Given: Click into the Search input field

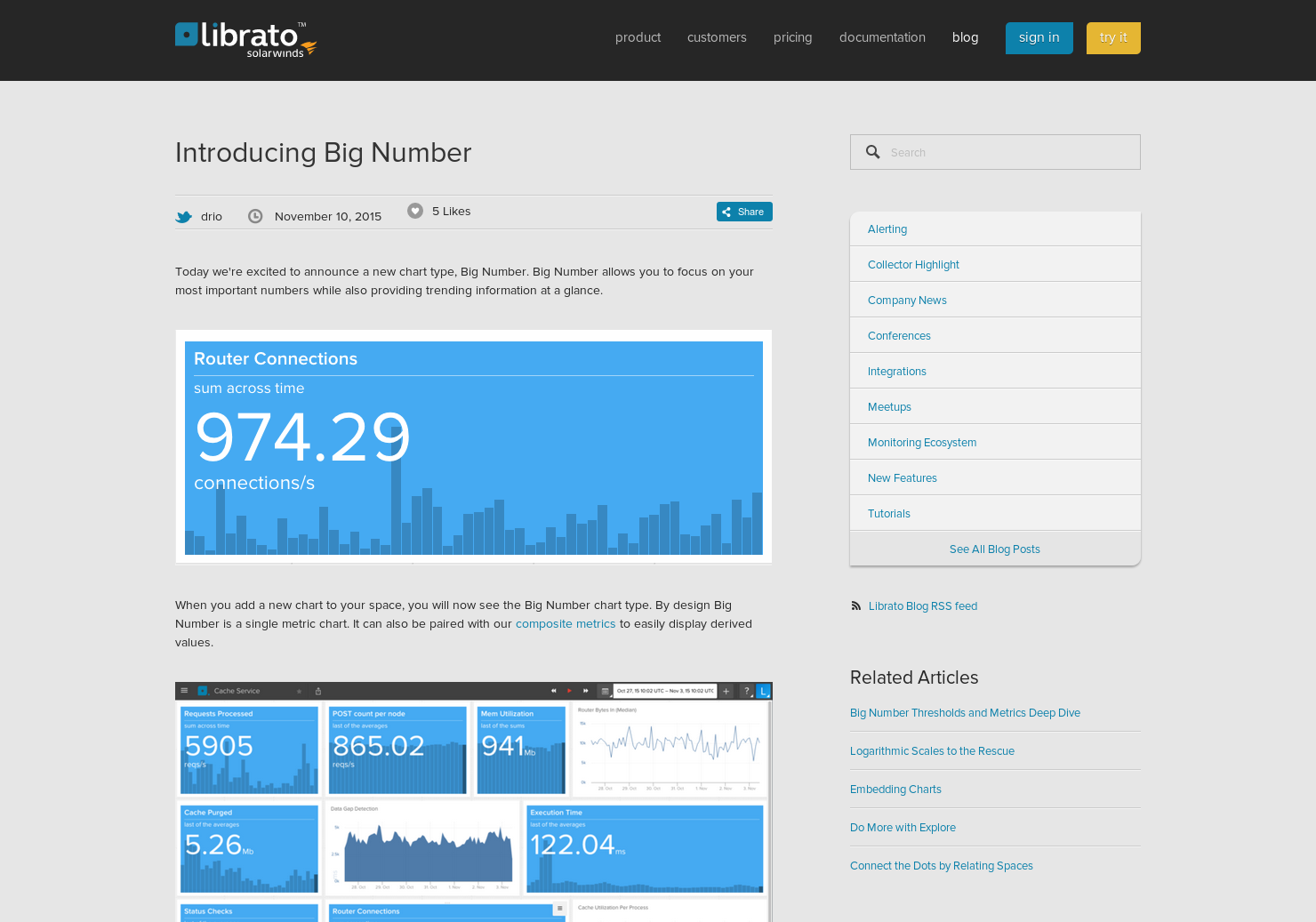Looking at the screenshot, I should pos(995,152).
